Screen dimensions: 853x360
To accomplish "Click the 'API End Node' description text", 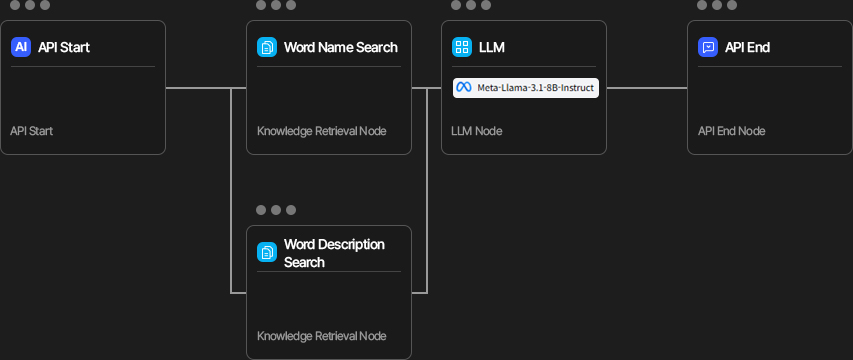I will tap(732, 131).
